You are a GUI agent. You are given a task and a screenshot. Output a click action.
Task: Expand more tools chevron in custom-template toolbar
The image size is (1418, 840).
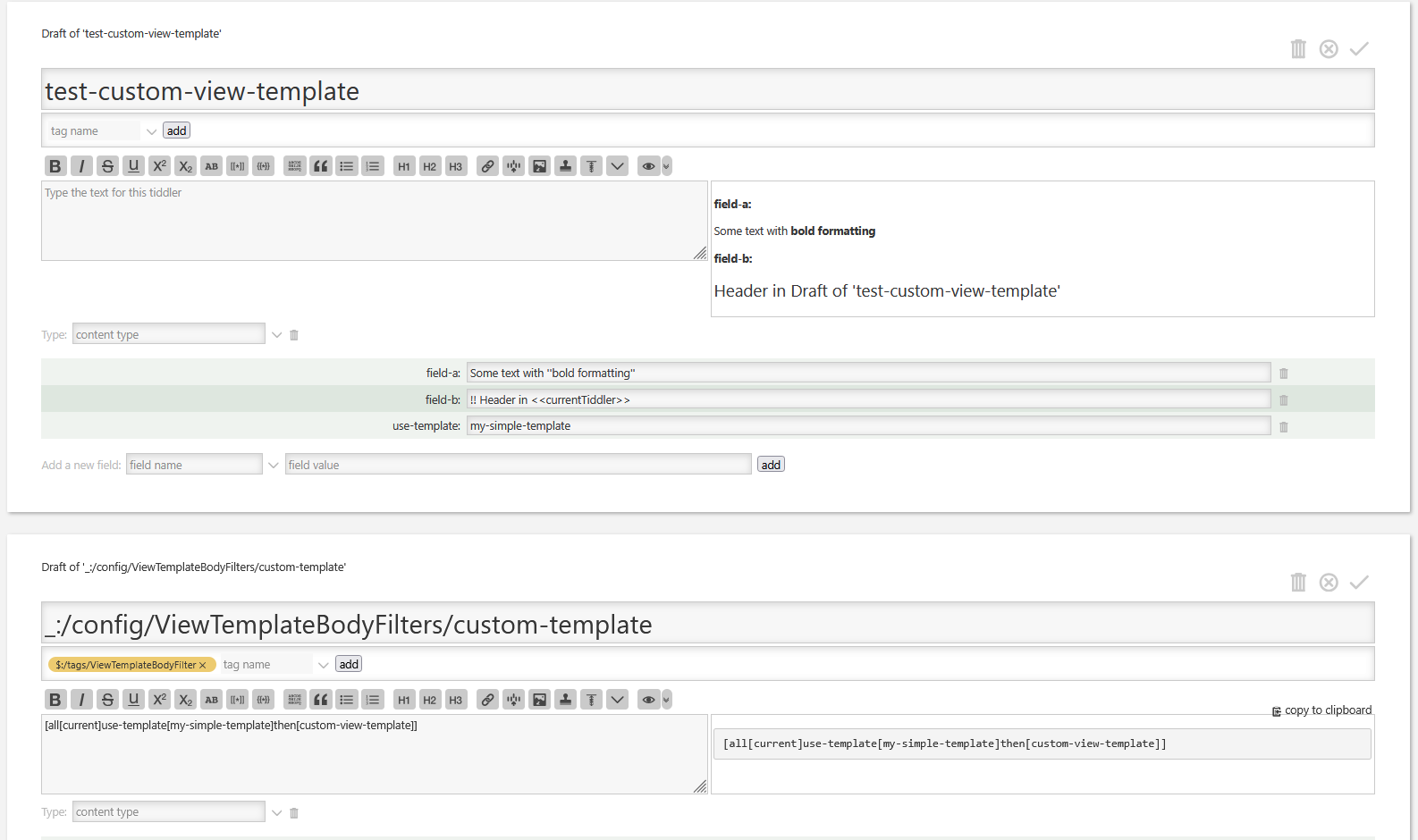tap(617, 700)
